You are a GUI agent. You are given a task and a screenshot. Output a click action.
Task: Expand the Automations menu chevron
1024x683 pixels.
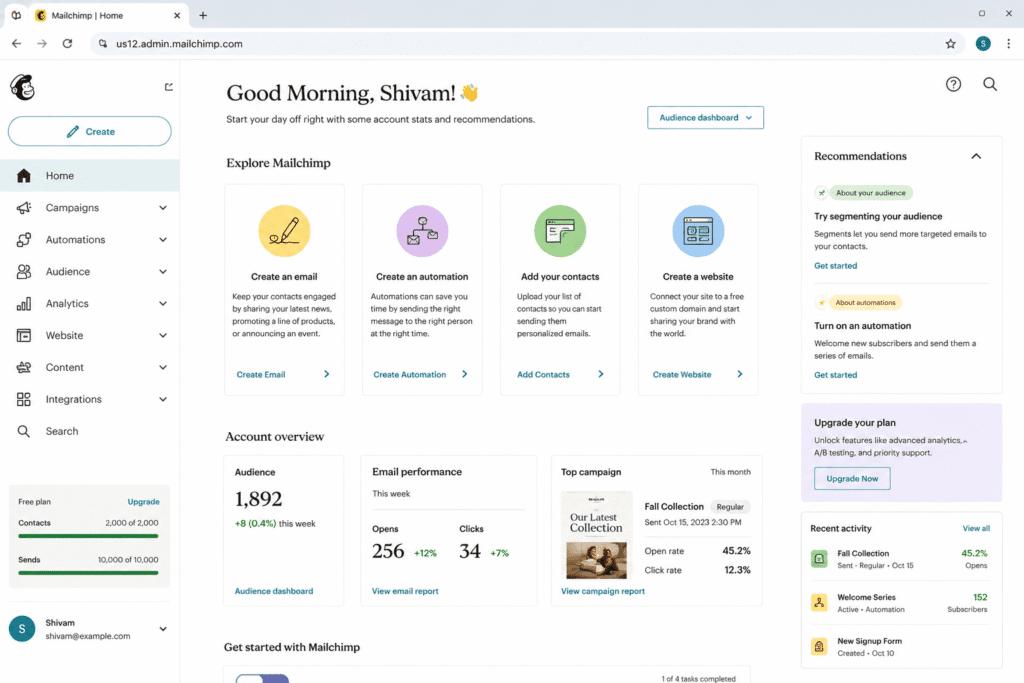[x=163, y=240]
